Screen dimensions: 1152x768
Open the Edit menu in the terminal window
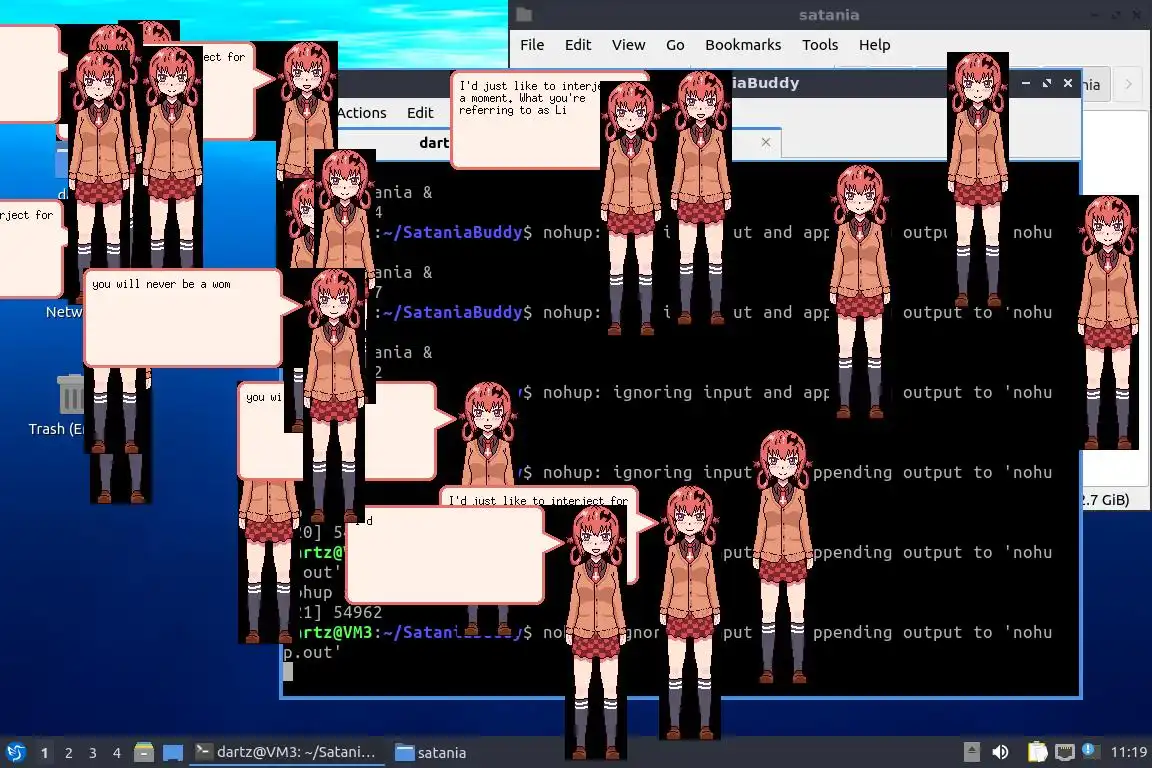(420, 112)
